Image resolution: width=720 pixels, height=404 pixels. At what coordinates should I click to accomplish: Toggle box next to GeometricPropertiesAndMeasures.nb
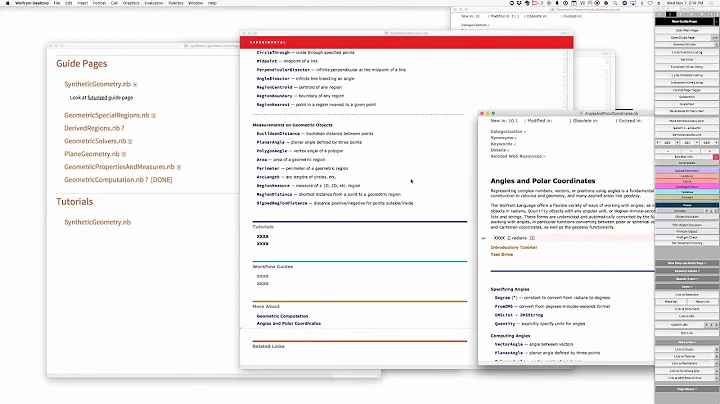[x=179, y=167]
